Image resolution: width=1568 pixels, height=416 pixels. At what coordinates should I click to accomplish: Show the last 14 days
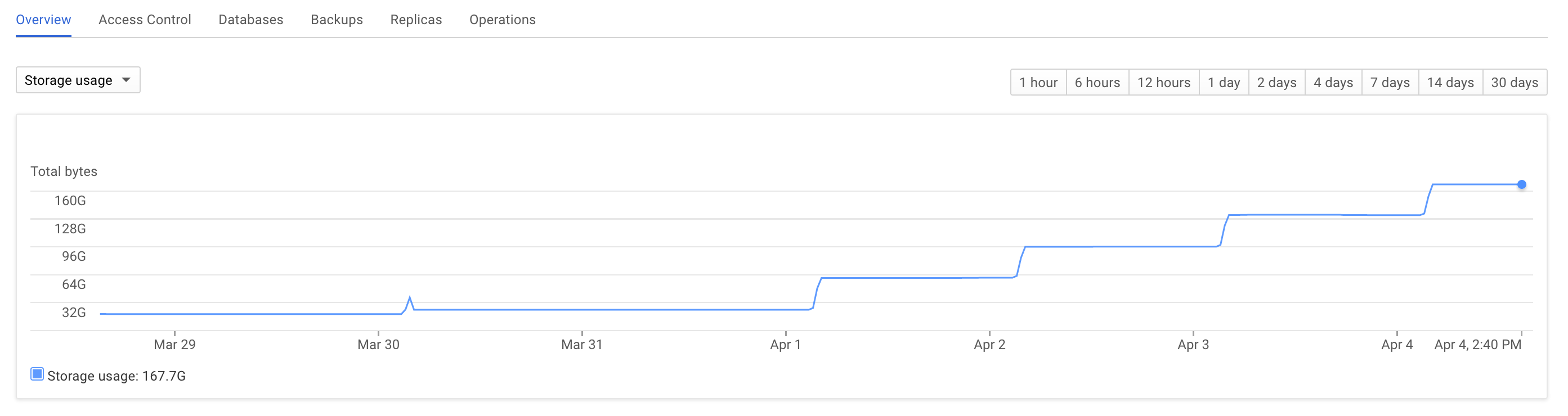(1450, 83)
